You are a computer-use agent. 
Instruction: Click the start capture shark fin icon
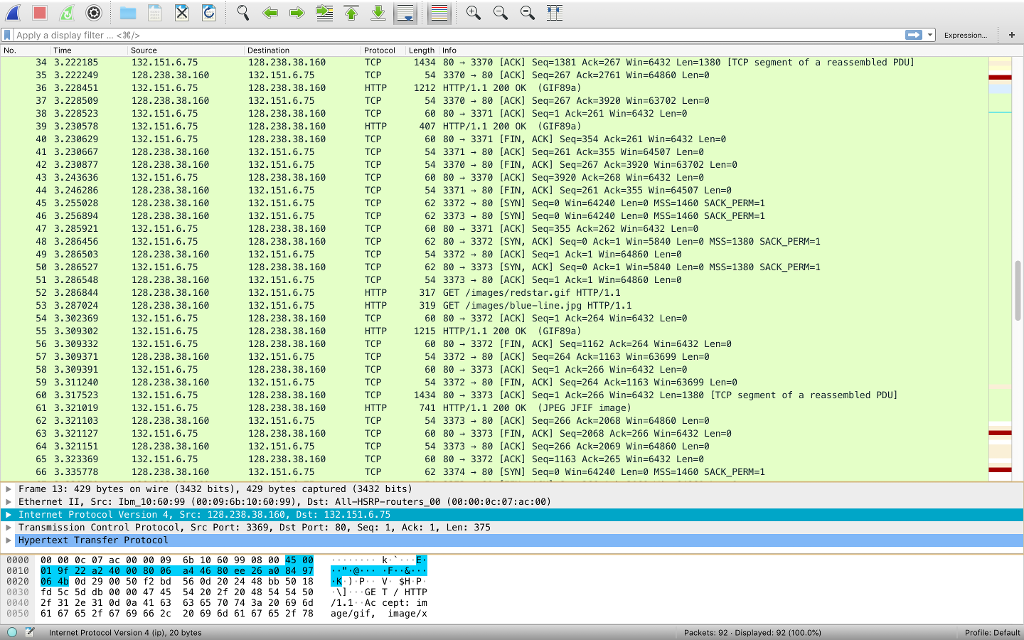click(x=12, y=12)
